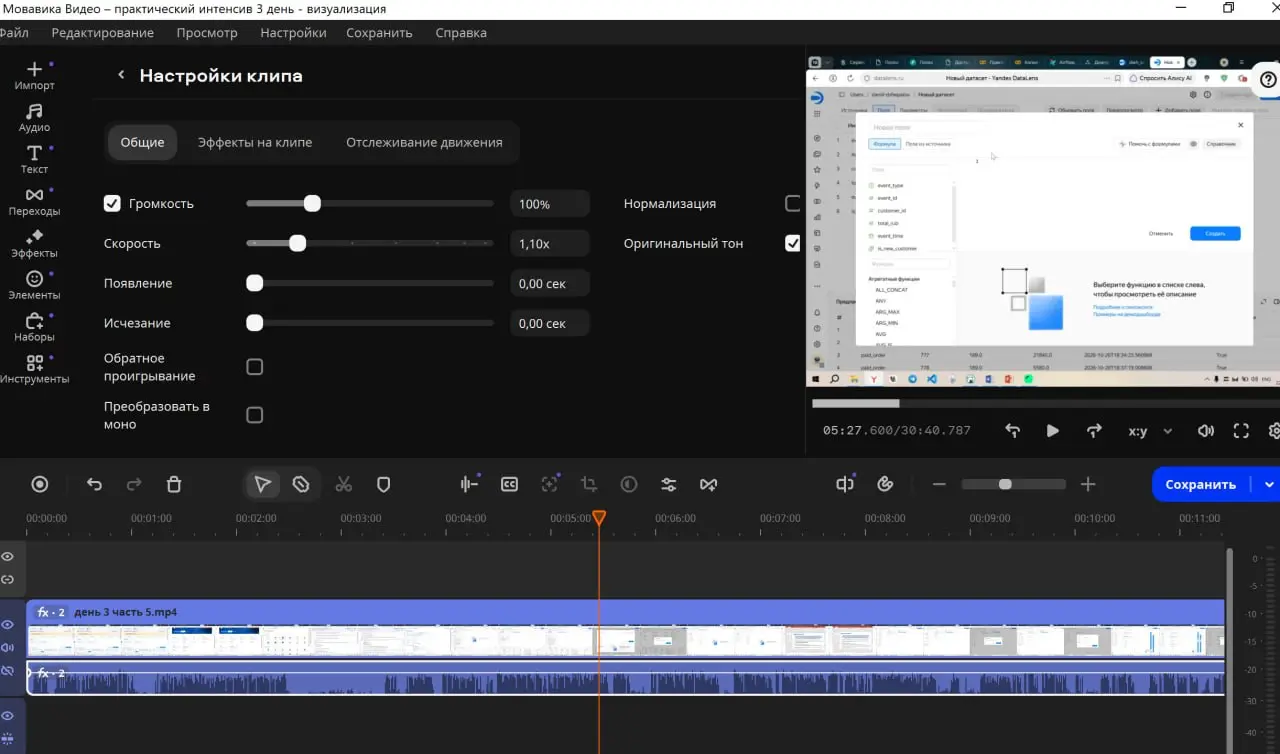Open the Эффекты panel in sidebar

[x=34, y=243]
